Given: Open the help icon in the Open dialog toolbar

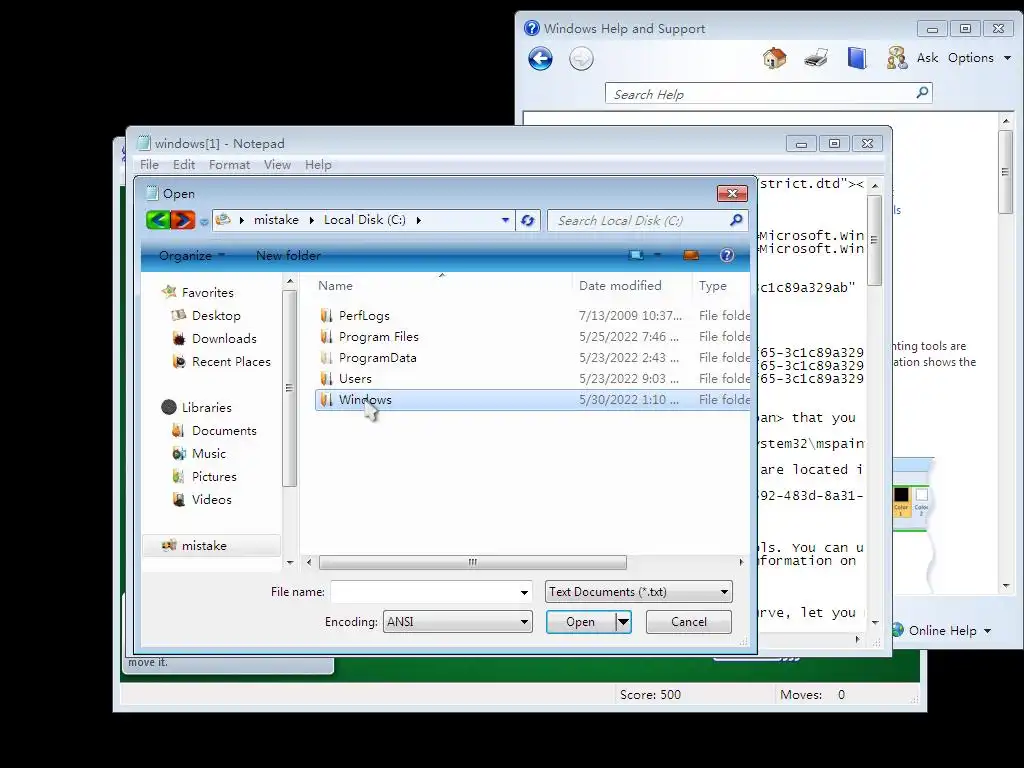Looking at the screenshot, I should pyautogui.click(x=726, y=255).
